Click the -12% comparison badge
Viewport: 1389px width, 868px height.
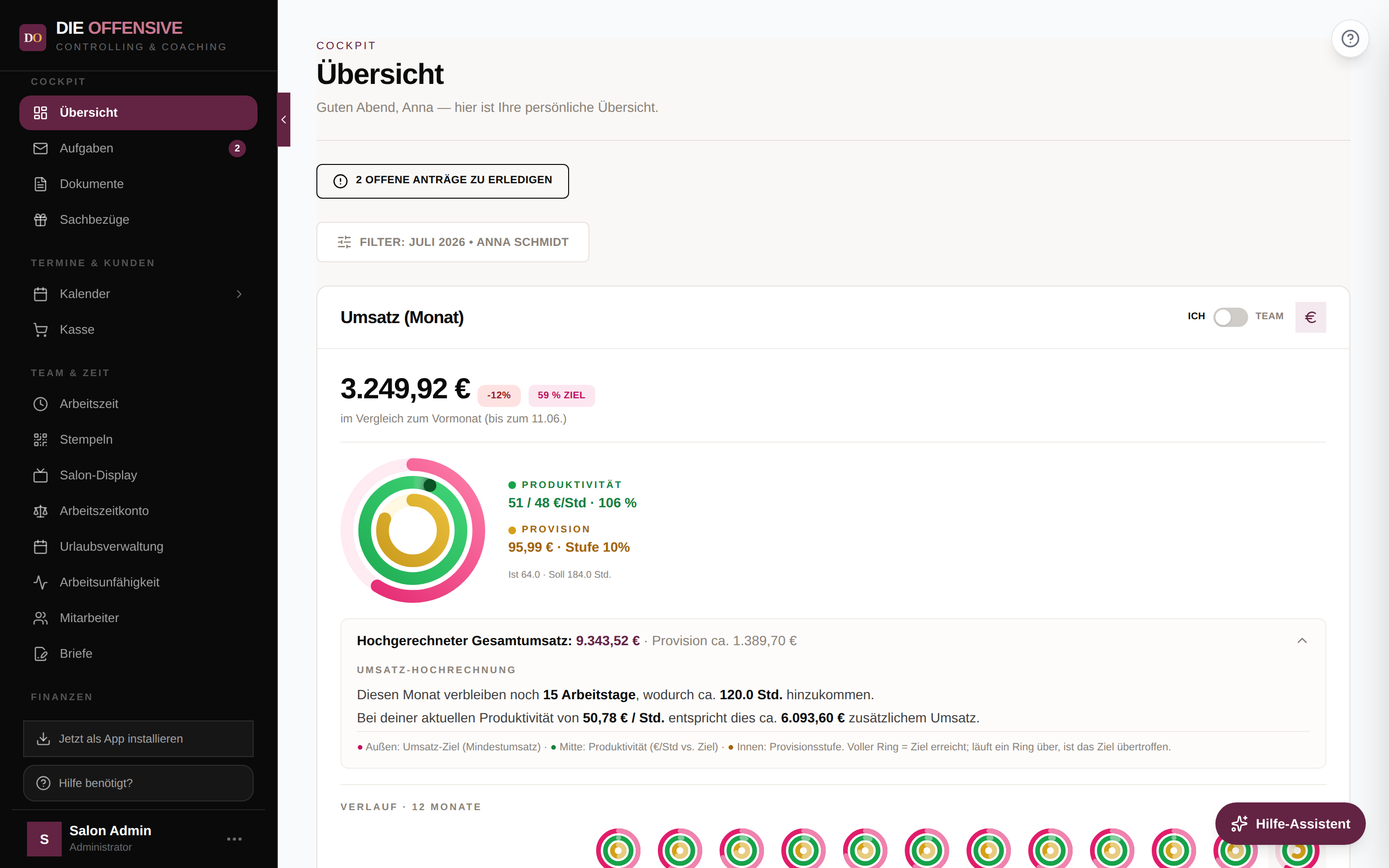click(499, 395)
